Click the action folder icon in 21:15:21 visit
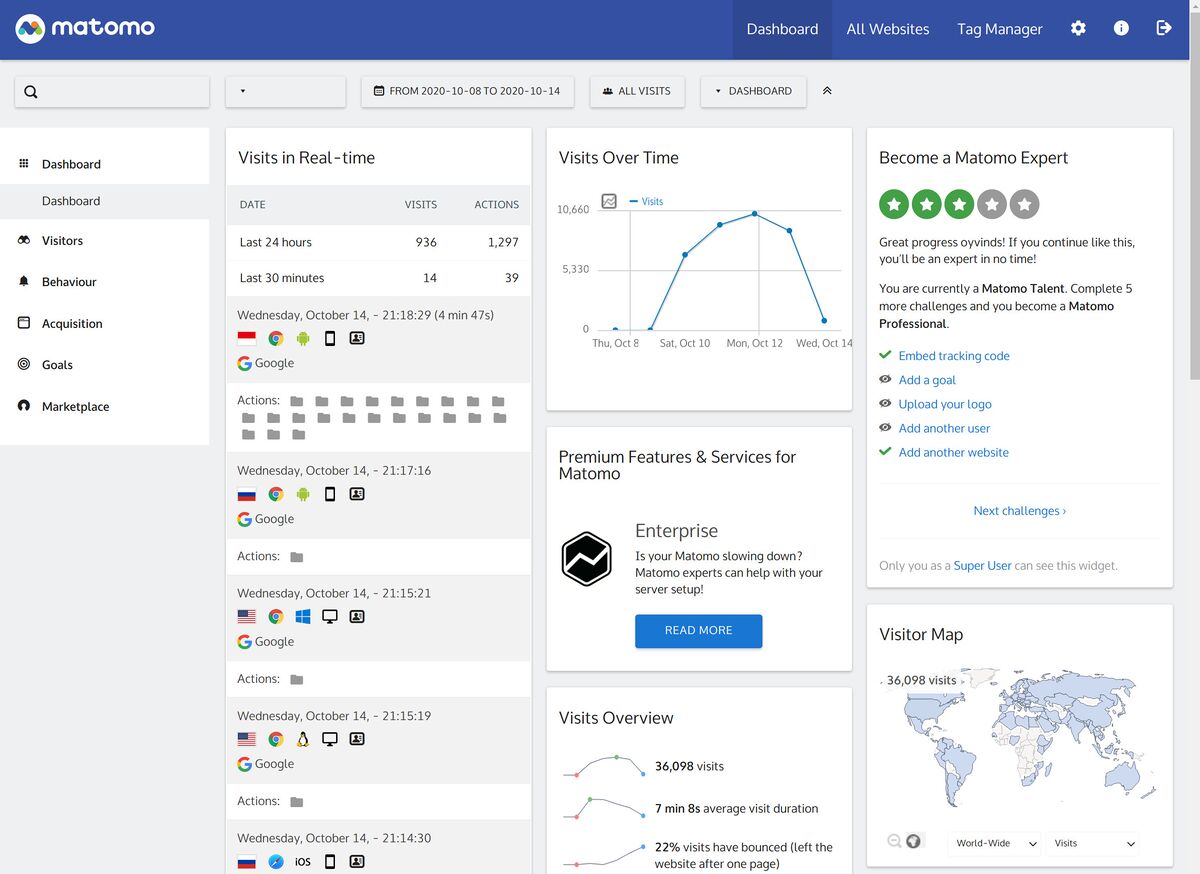Image resolution: width=1200 pixels, height=874 pixels. click(x=296, y=680)
